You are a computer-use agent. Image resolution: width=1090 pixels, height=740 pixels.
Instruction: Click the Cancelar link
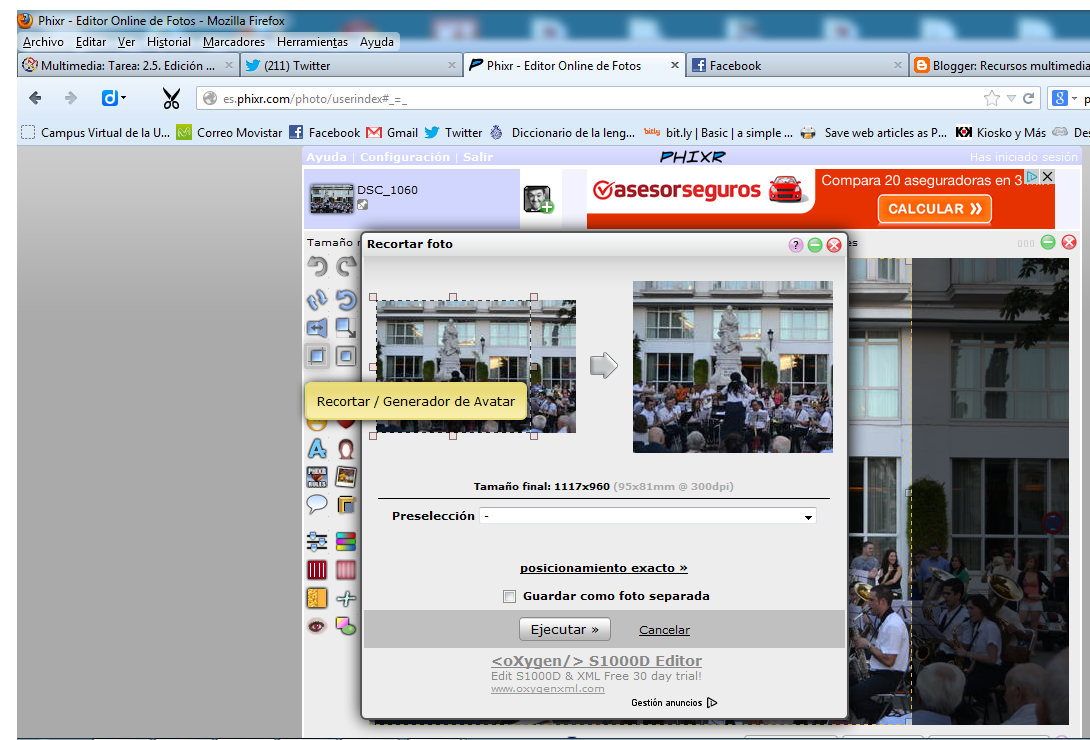665,630
